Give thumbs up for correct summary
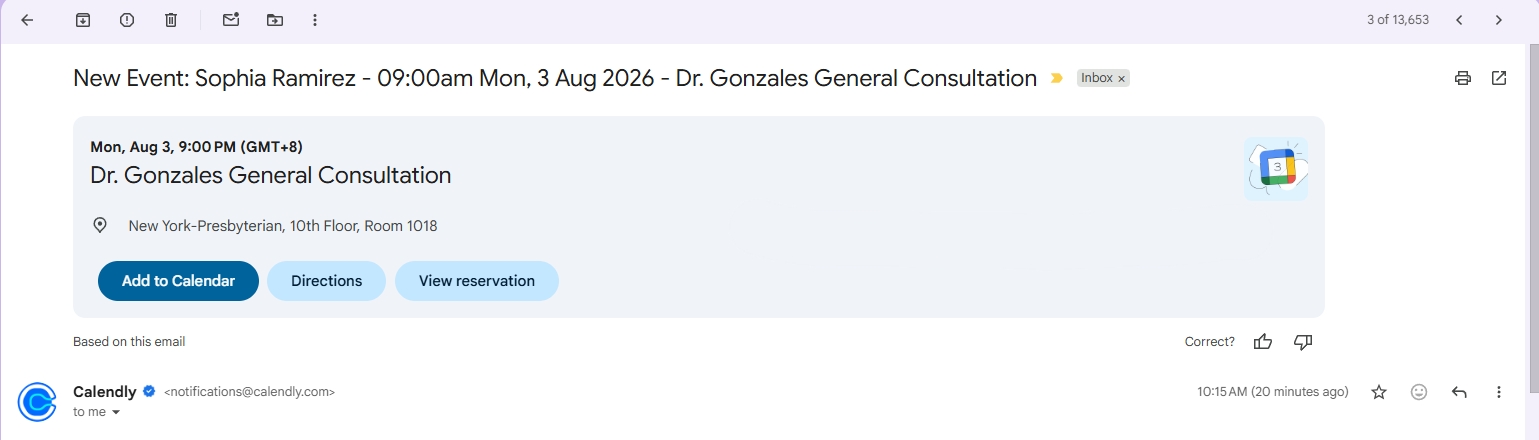The image size is (1539, 440). tap(1263, 342)
